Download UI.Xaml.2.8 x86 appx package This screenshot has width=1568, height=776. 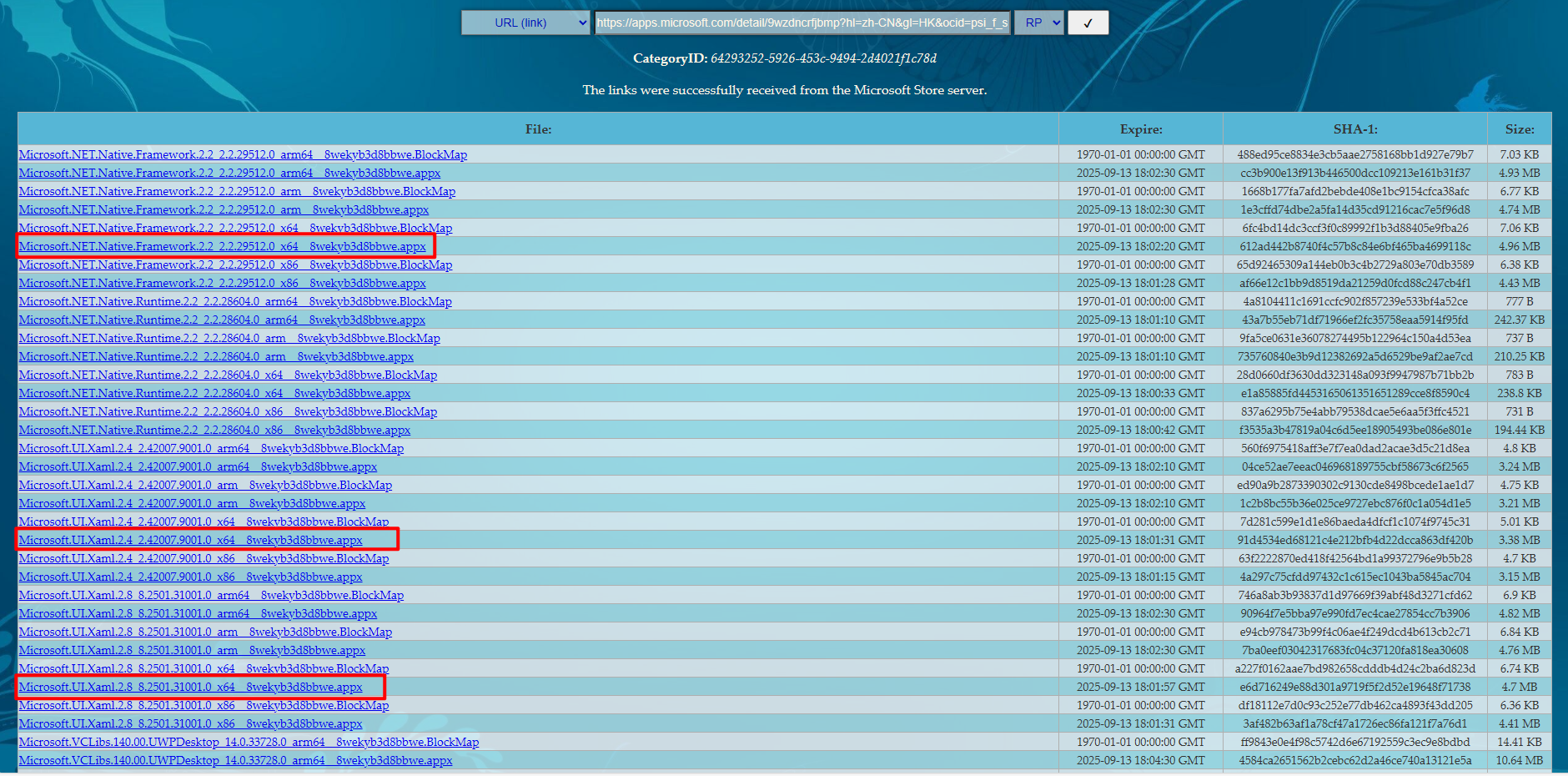[190, 723]
